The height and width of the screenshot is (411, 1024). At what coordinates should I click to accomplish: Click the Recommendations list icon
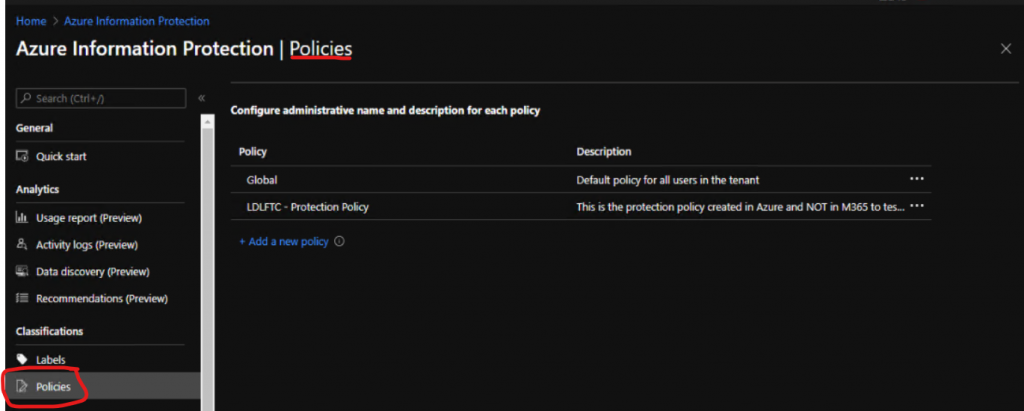coord(22,298)
